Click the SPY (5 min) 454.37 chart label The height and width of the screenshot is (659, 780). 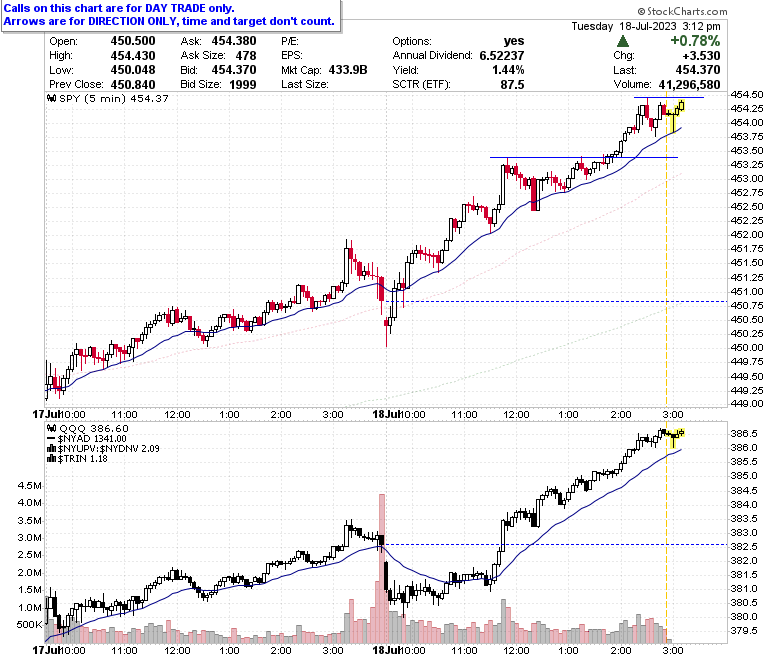click(x=114, y=98)
